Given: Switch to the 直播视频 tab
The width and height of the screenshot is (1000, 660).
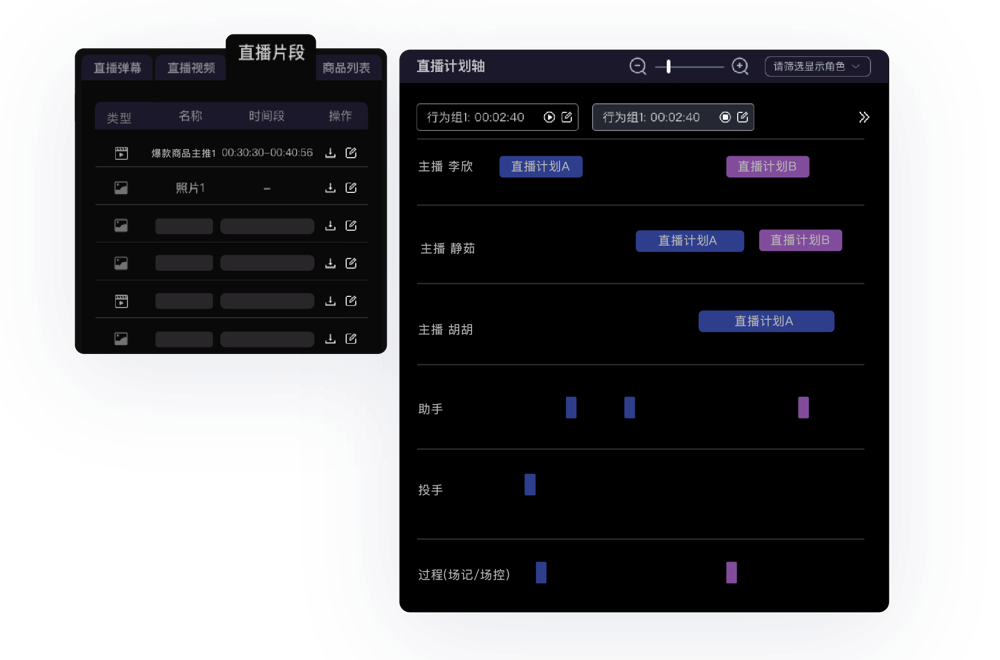Looking at the screenshot, I should coord(190,68).
